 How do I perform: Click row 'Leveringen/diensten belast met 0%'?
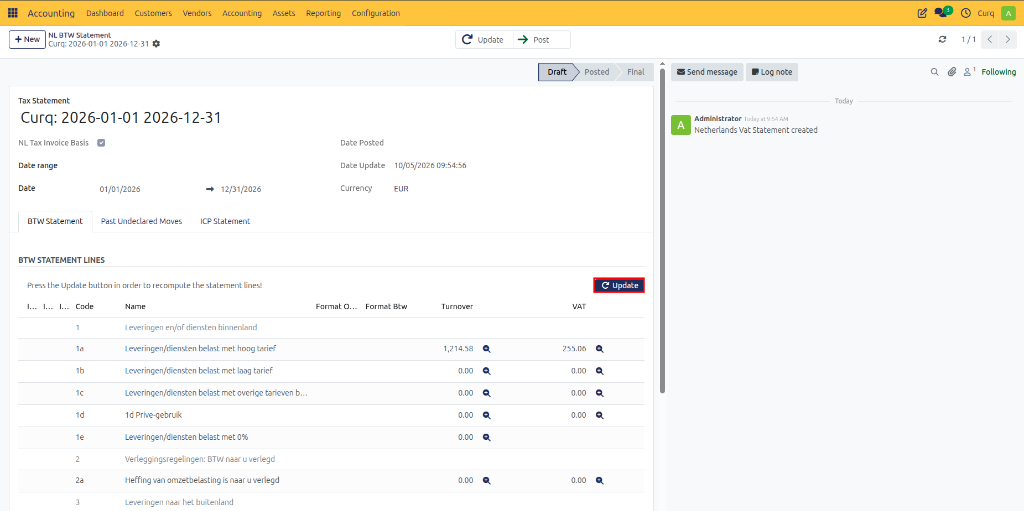coord(331,437)
